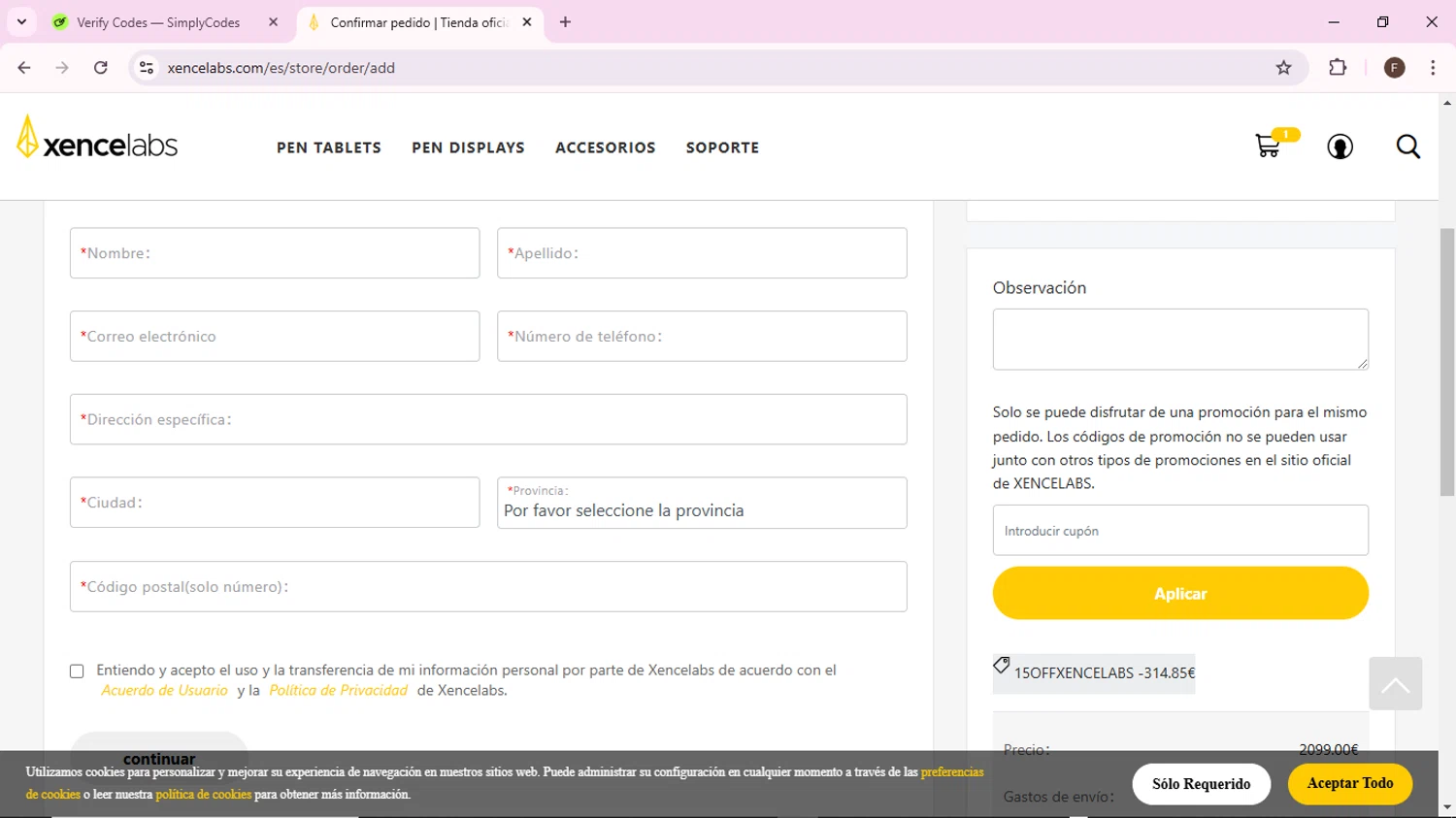The height and width of the screenshot is (818, 1456).
Task: Focus the Nombre input field
Action: (x=275, y=253)
